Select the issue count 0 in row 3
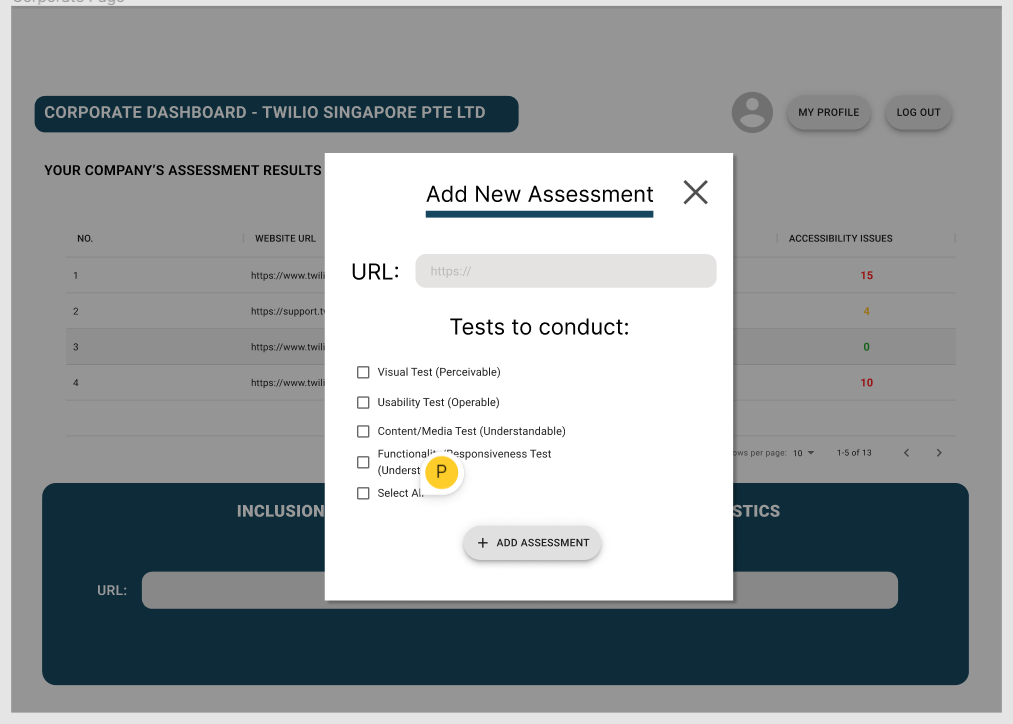The image size is (1013, 724). click(866, 347)
